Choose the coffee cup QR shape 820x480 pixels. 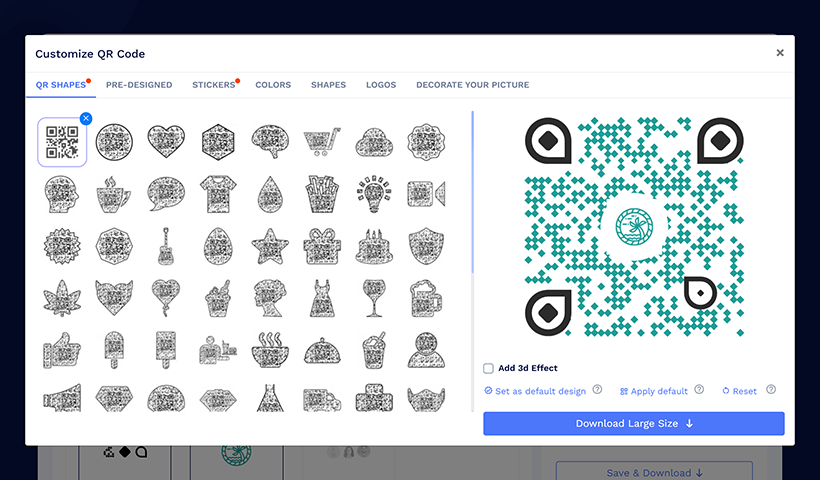coord(113,194)
